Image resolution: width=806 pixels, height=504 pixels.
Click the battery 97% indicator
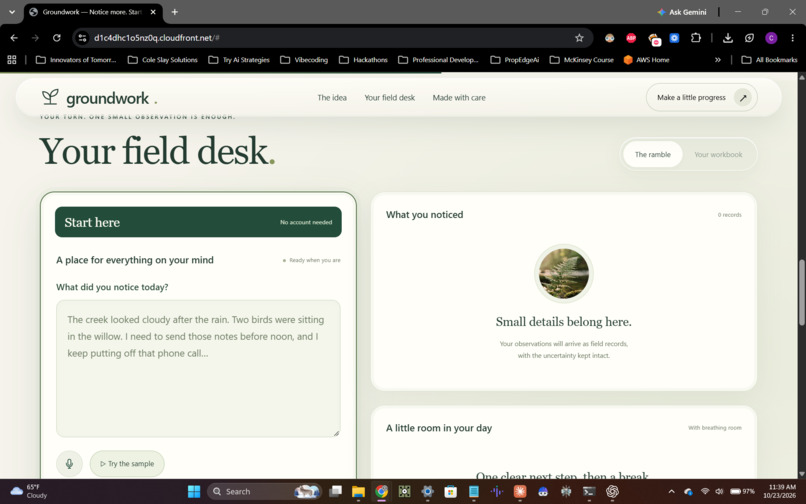tap(742, 492)
